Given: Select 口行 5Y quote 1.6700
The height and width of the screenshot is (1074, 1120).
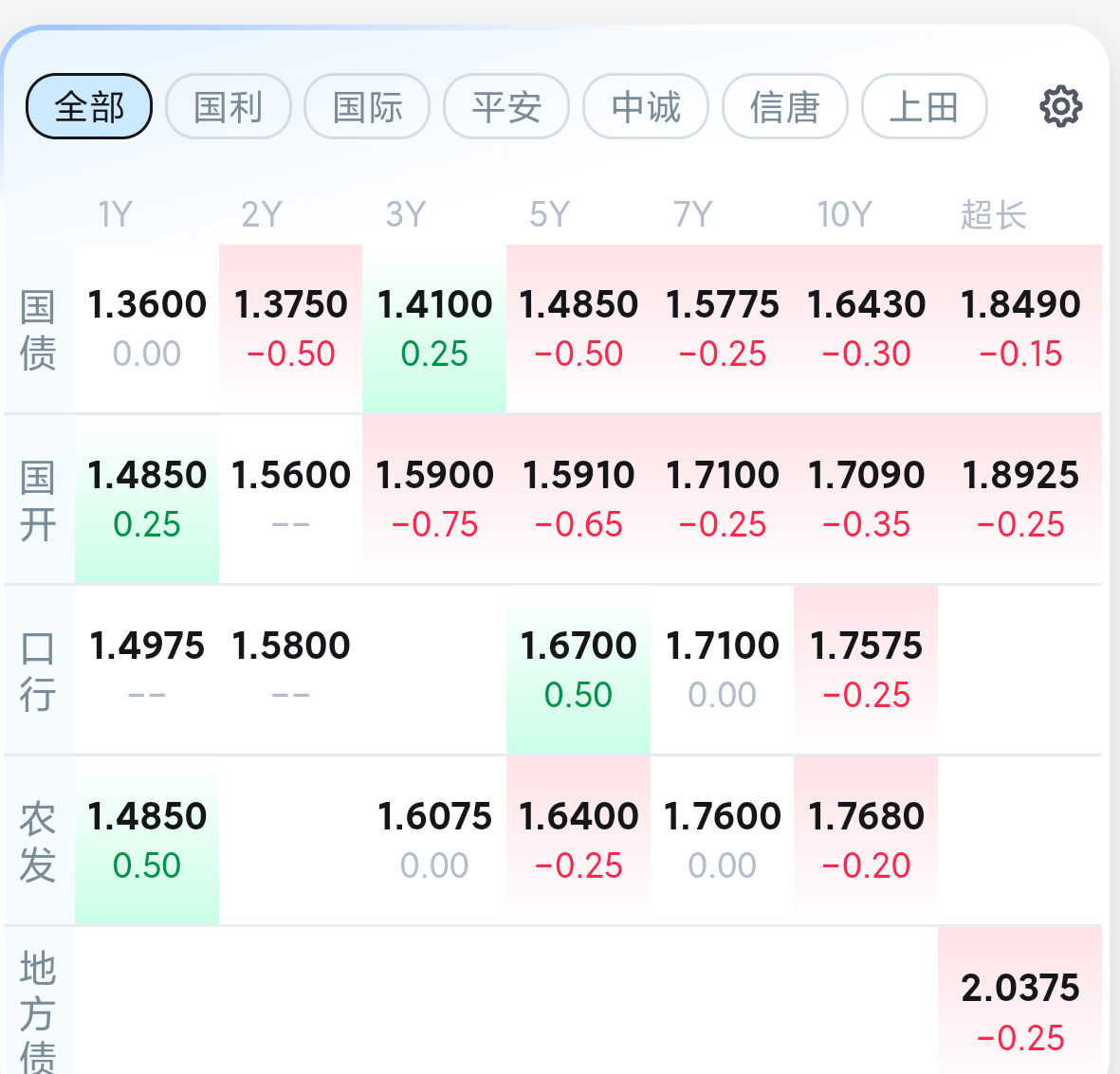Looking at the screenshot, I should tap(578, 670).
